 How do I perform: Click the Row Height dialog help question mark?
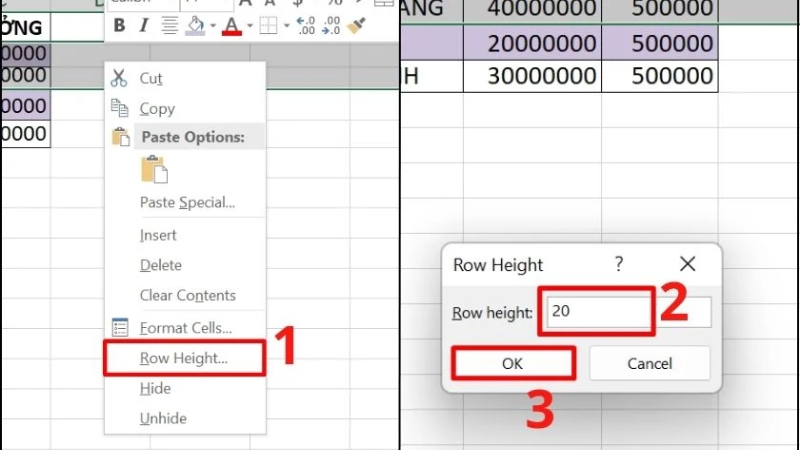coord(619,264)
